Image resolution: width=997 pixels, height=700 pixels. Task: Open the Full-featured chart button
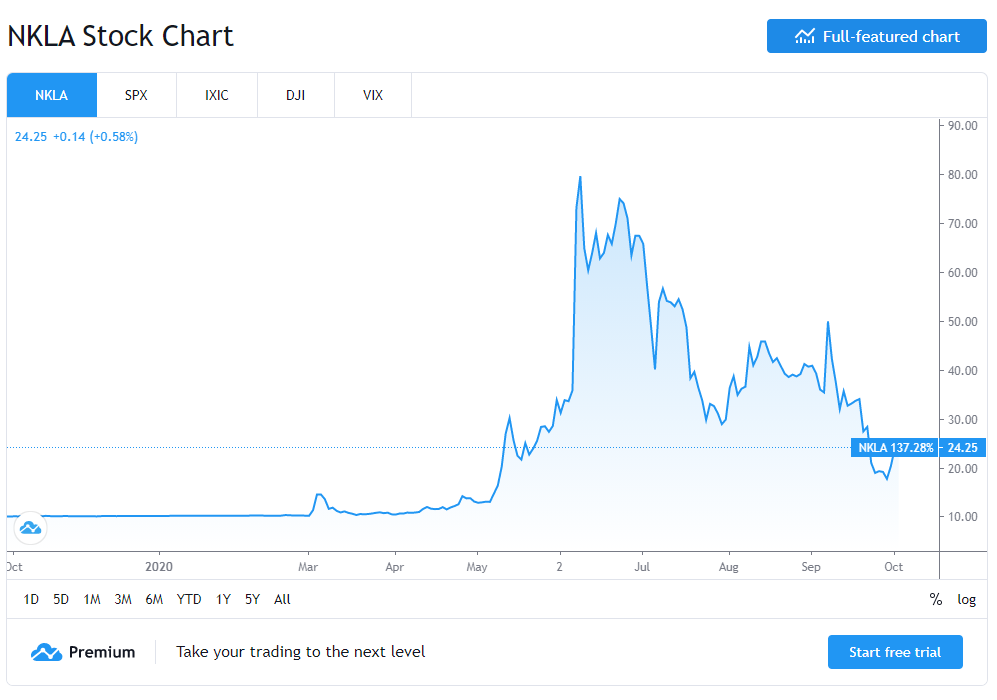pyautogui.click(x=876, y=36)
